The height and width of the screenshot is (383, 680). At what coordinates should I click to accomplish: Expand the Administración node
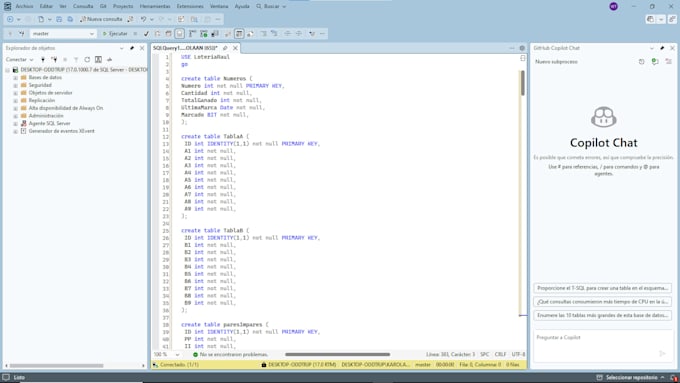click(x=15, y=116)
